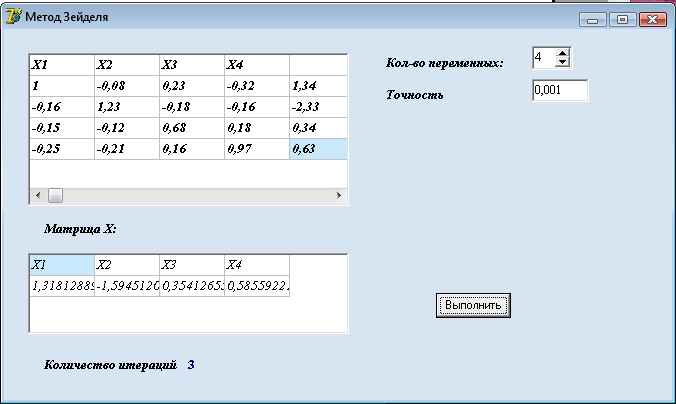Select the cell with value 1,23

pyautogui.click(x=127, y=107)
